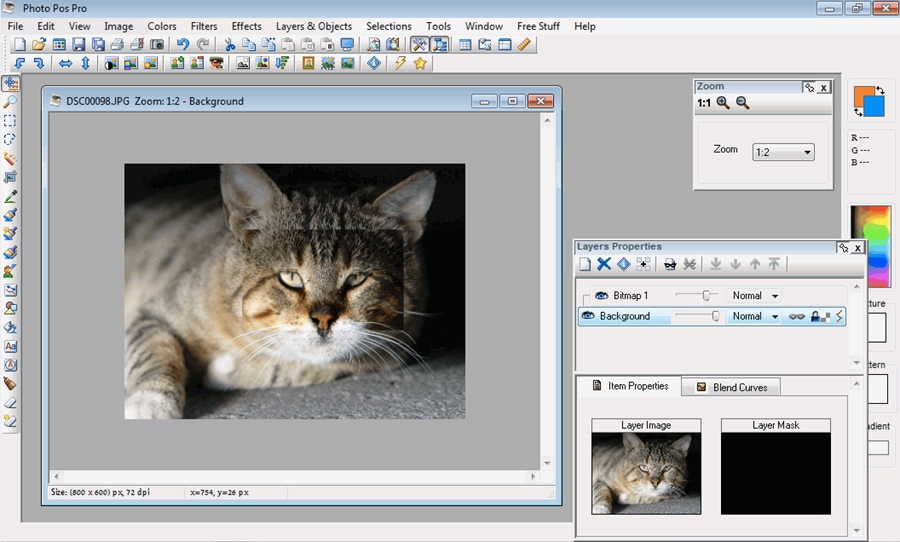This screenshot has width=900, height=542.
Task: Select the color picker eyedropper tool
Action: tap(10, 196)
